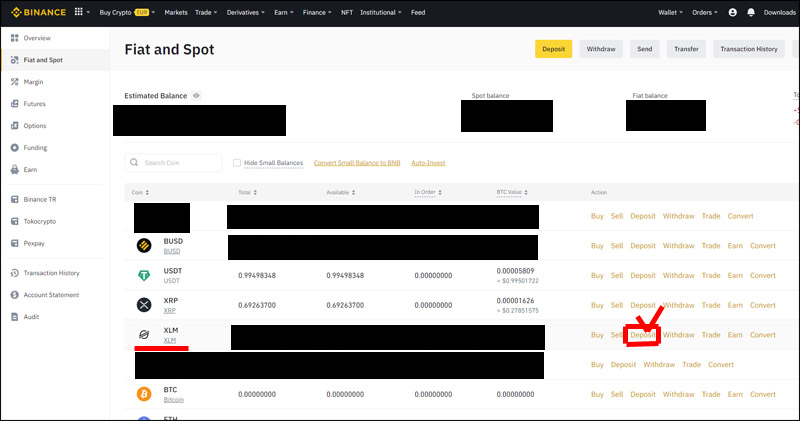Open the Auto-Invest link
Image resolution: width=800 pixels, height=421 pixels.
tap(428, 163)
